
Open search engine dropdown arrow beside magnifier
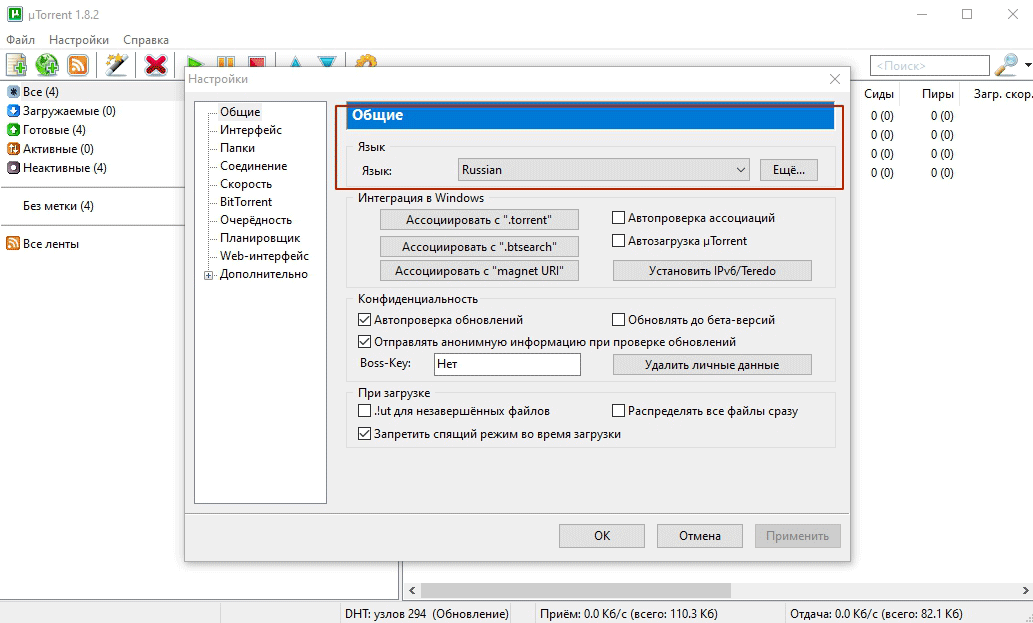1028,65
